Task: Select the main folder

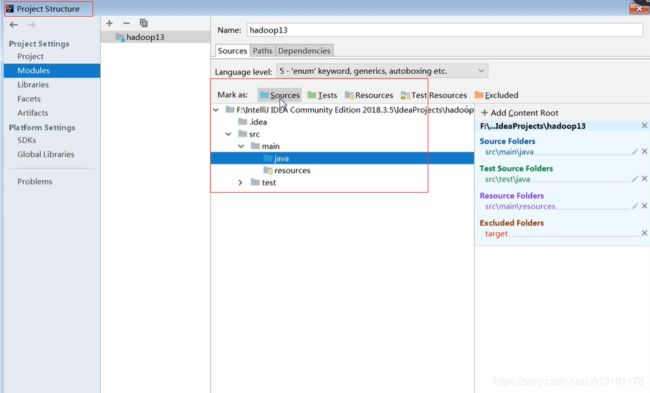Action: tap(265, 146)
